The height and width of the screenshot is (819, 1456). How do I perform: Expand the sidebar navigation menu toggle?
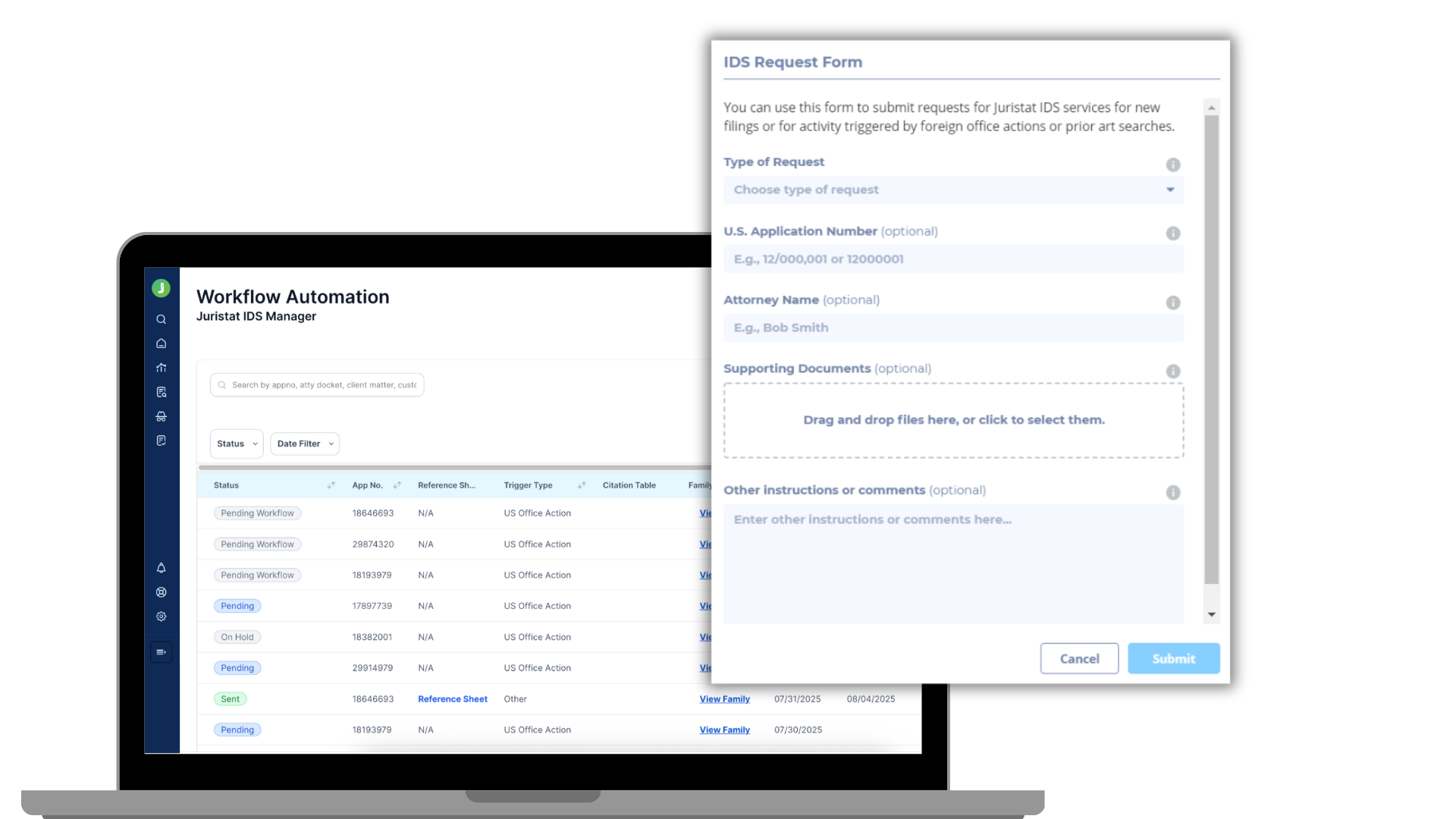(161, 652)
